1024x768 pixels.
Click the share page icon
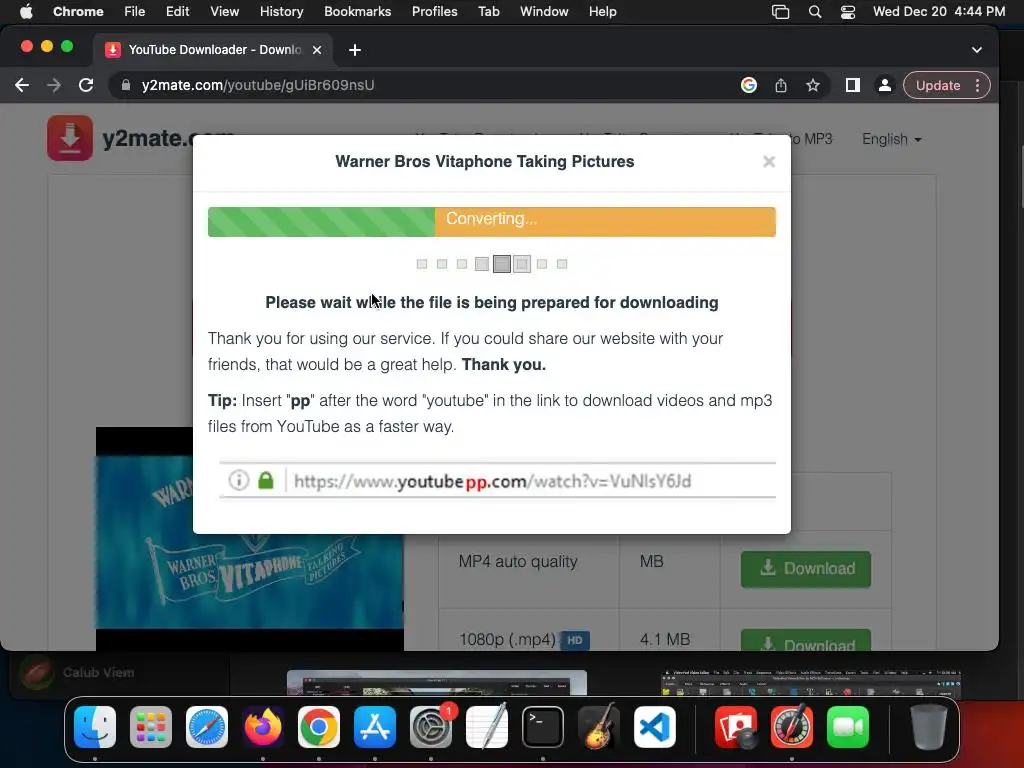(x=780, y=85)
